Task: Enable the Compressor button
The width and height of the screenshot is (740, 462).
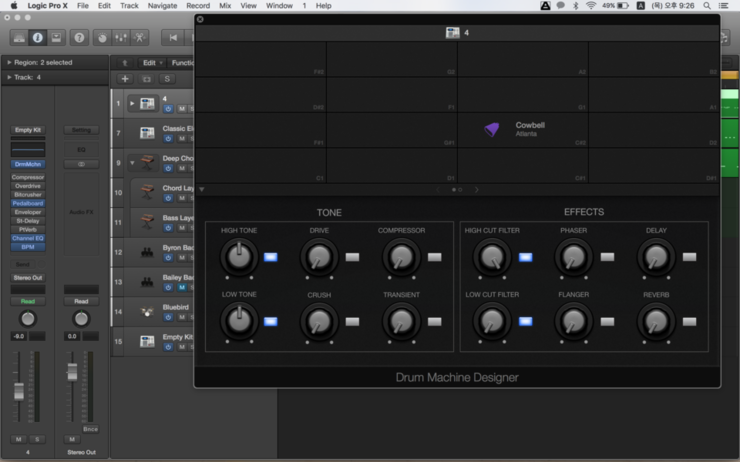Action: [x=435, y=257]
